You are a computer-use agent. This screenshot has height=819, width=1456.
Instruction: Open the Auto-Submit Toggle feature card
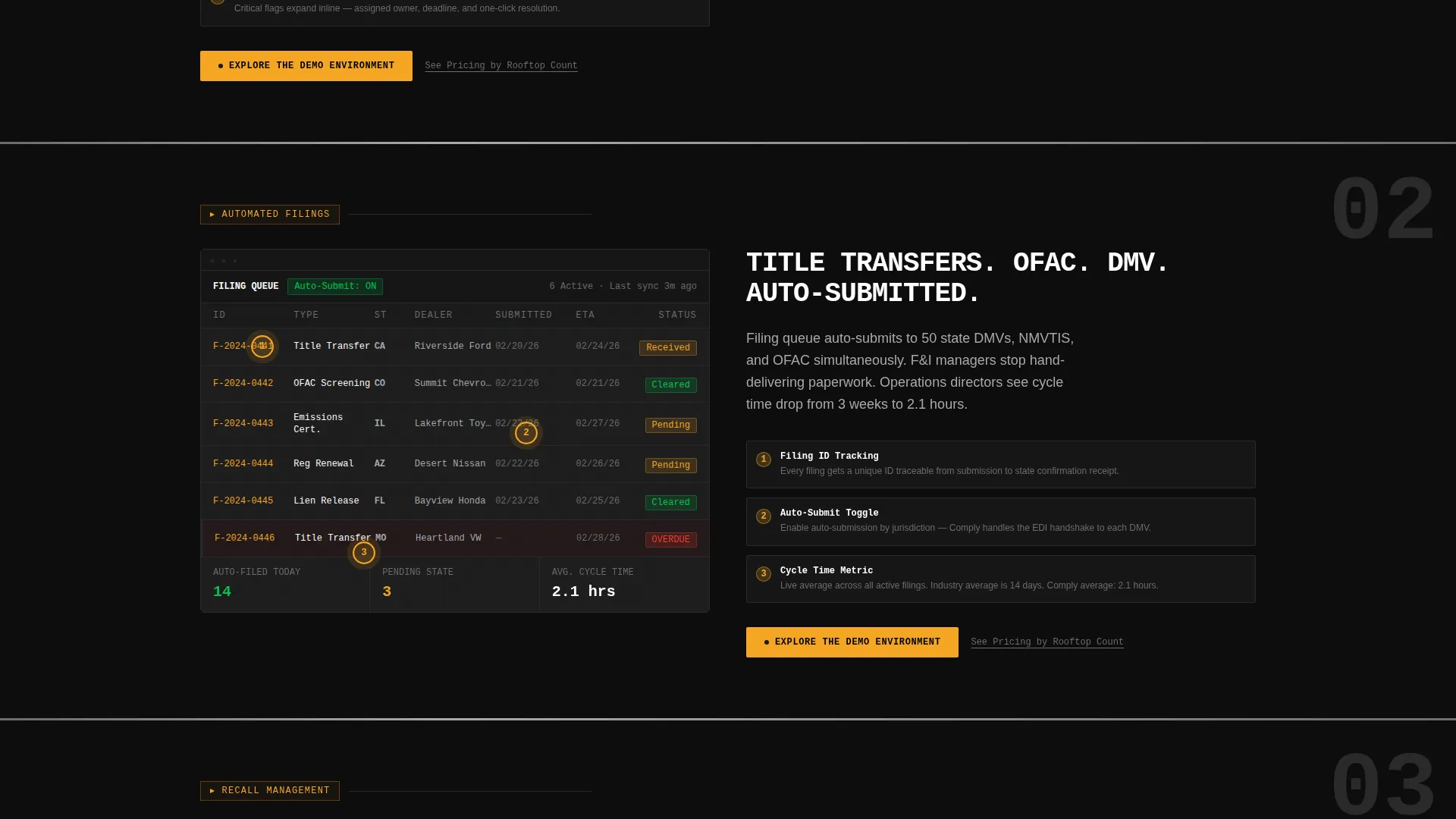coord(1001,522)
